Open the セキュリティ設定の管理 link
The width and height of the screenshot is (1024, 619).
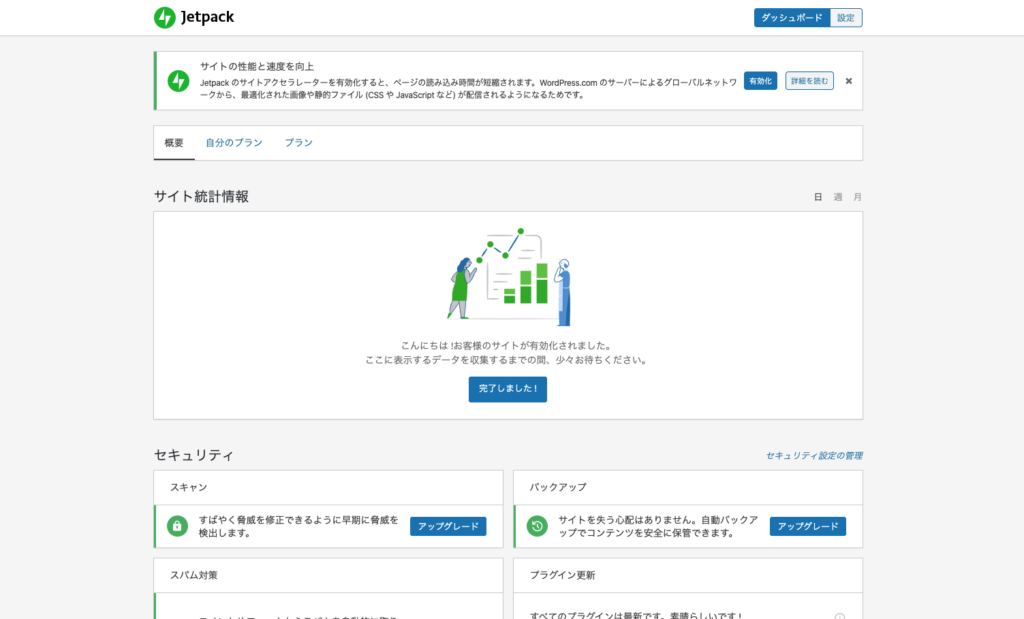tap(814, 456)
